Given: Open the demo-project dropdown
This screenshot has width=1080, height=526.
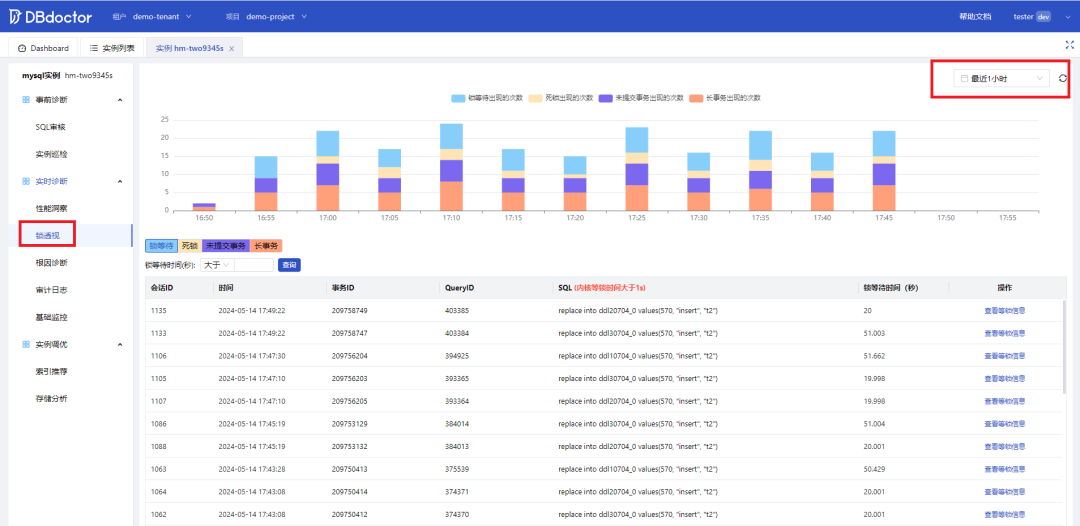Looking at the screenshot, I should tap(276, 16).
